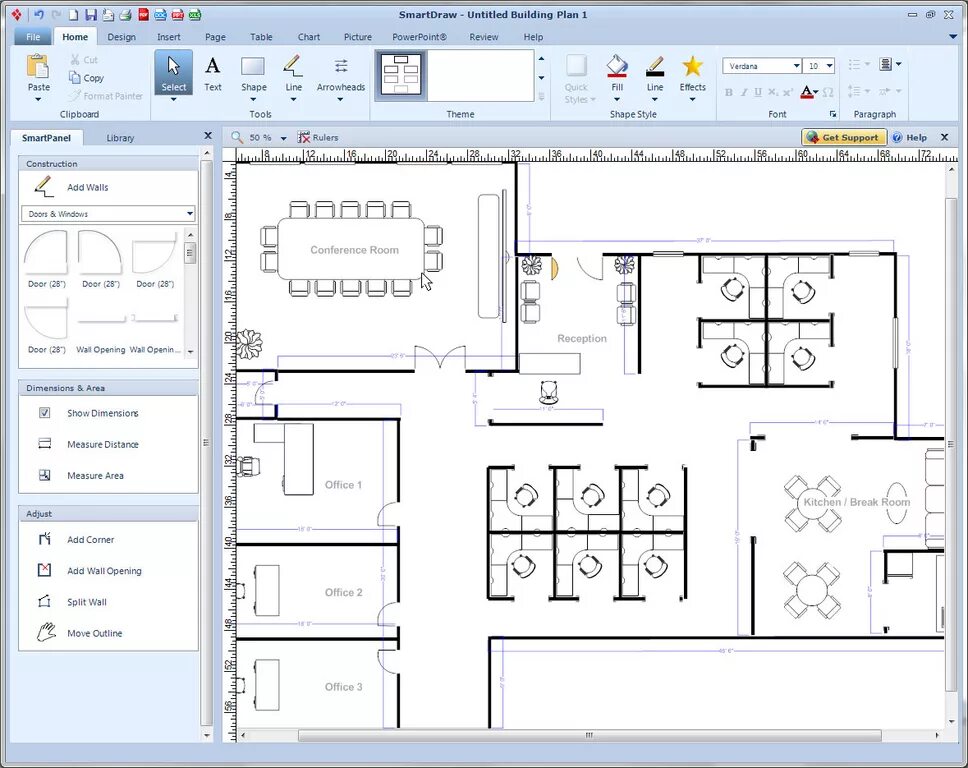968x768 pixels.
Task: Choose the Text tool
Action: (213, 73)
